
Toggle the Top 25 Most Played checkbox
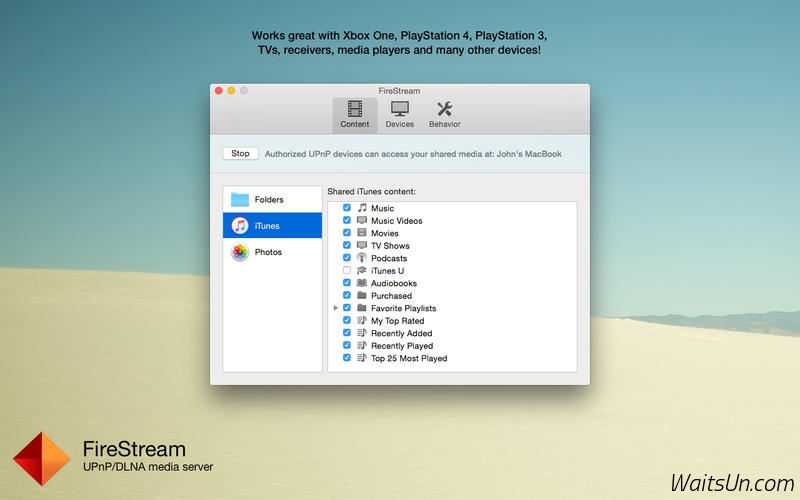coord(347,358)
